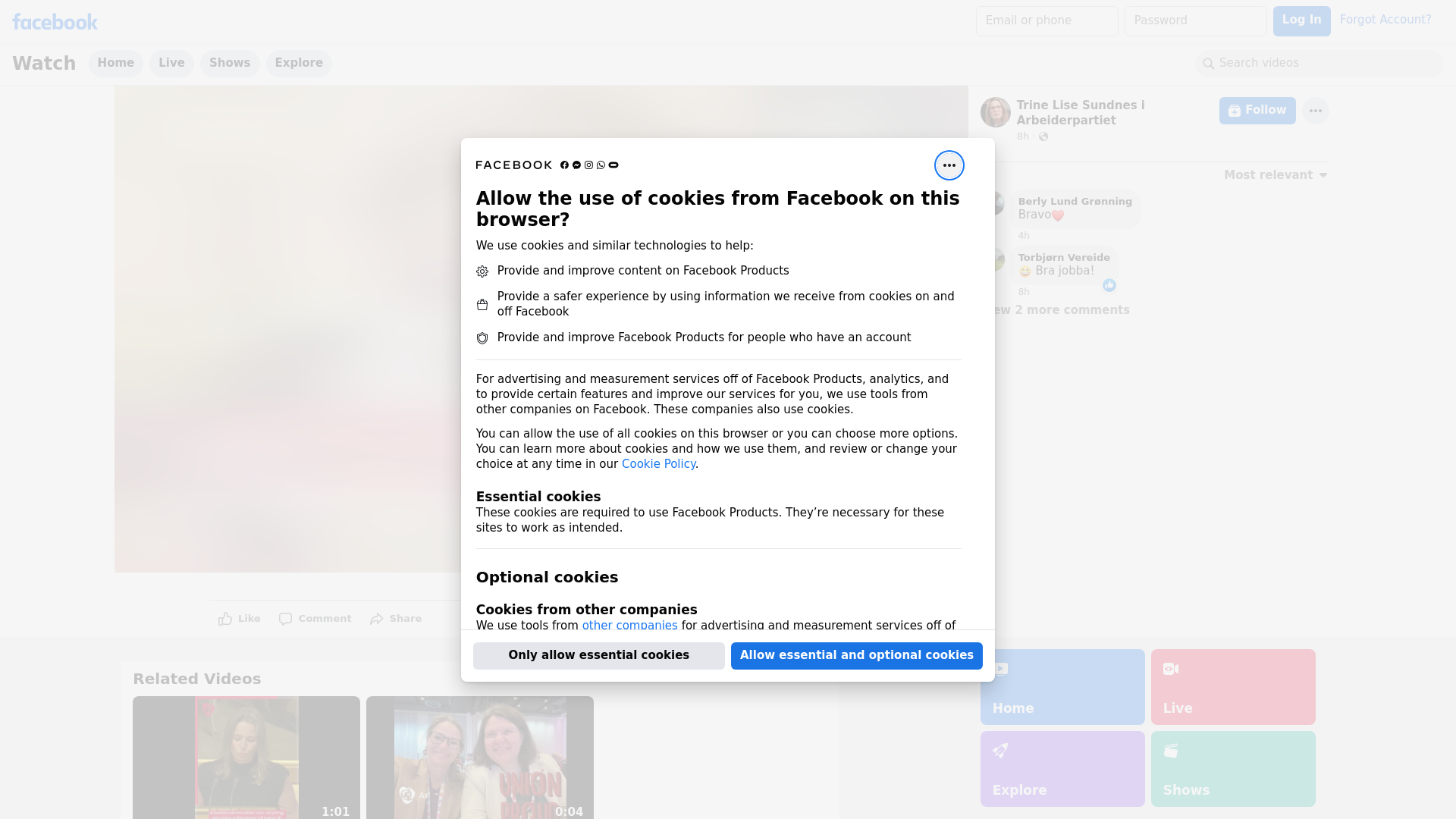Click the Messenger icon in dialog header

[x=576, y=165]
